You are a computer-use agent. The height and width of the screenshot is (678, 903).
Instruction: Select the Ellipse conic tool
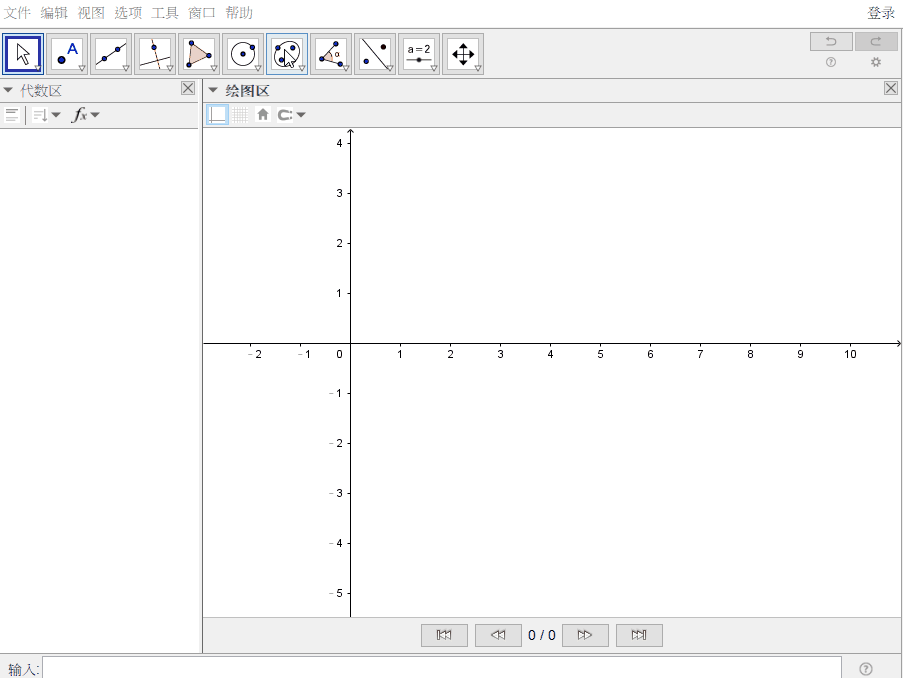(287, 54)
